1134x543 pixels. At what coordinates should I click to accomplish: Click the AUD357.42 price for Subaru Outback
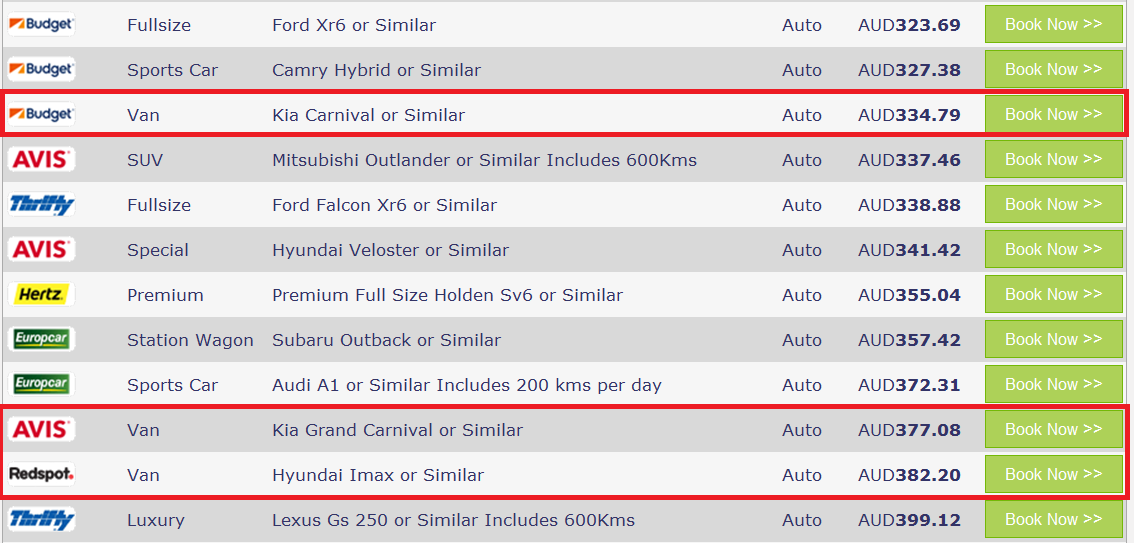pos(909,340)
